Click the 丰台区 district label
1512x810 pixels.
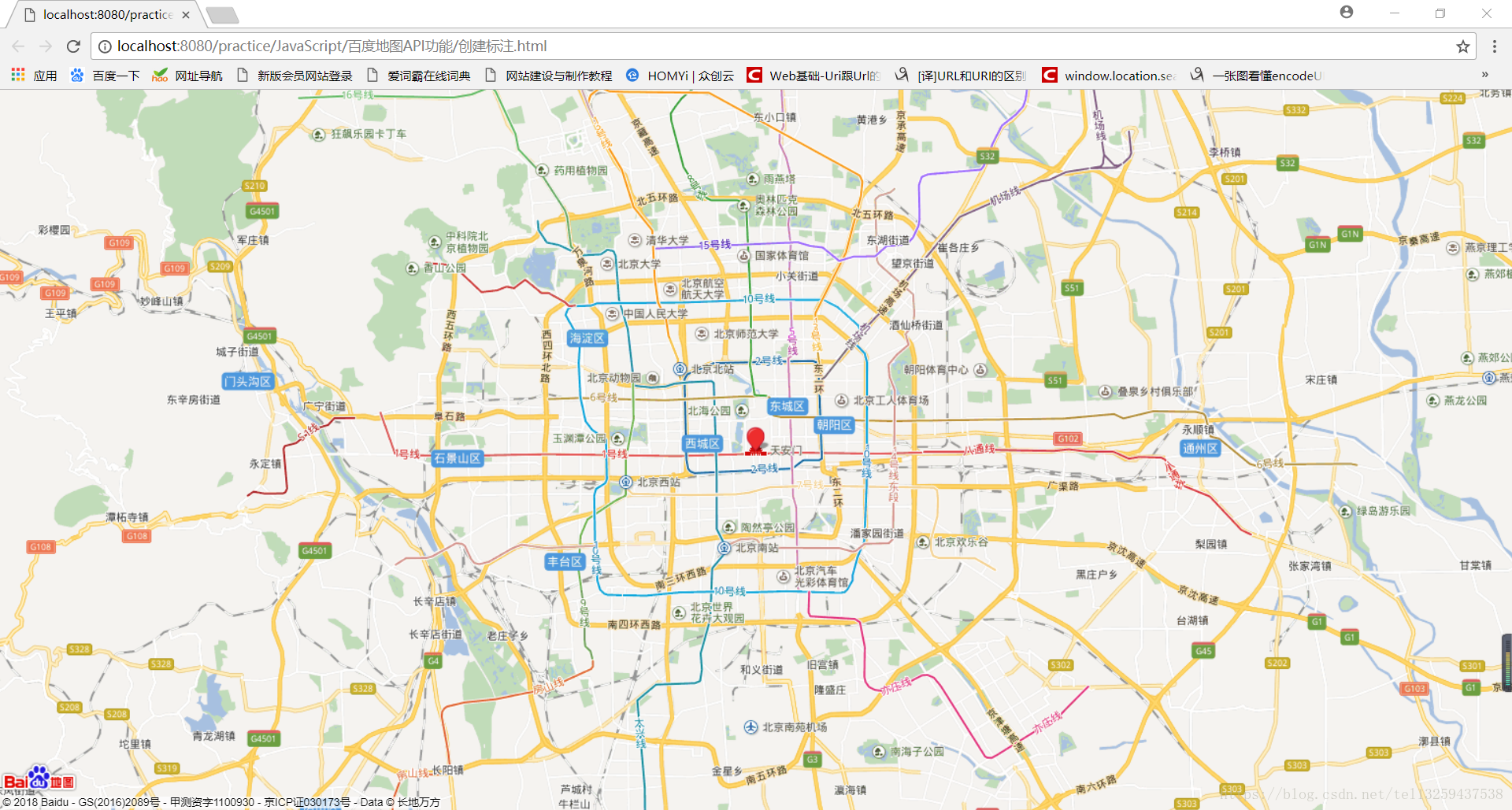click(x=565, y=561)
